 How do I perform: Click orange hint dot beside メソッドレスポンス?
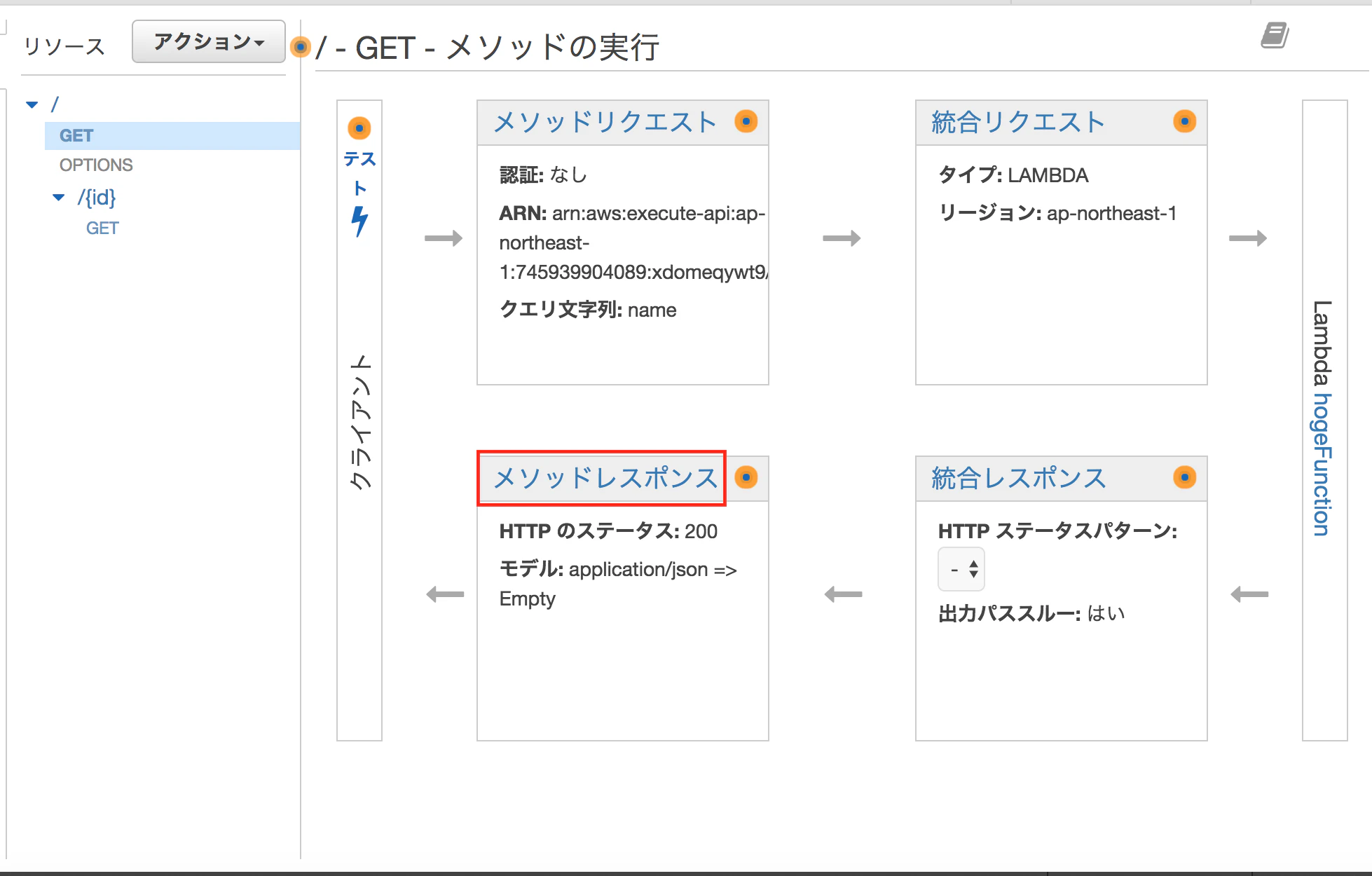pos(746,477)
